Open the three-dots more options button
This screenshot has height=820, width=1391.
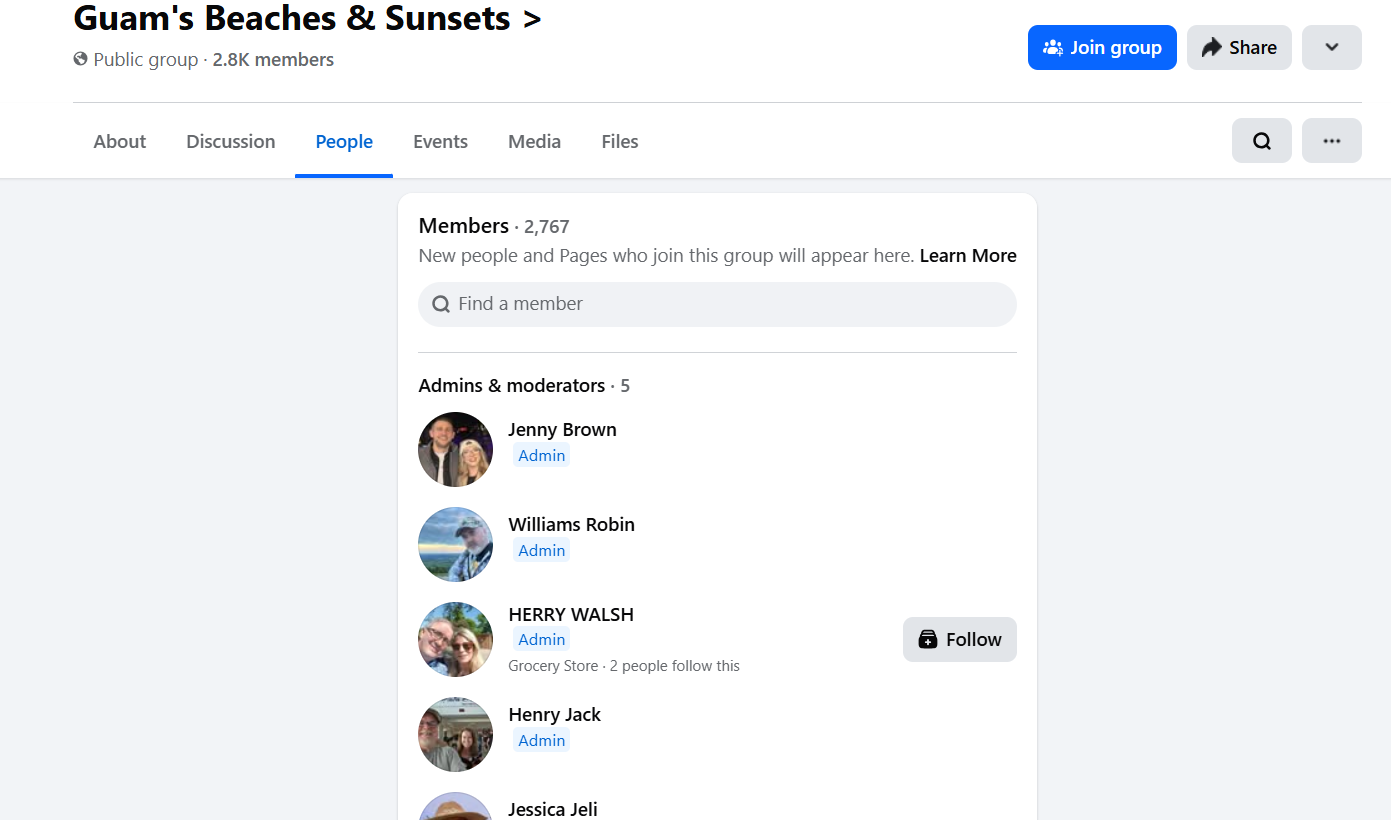click(x=1331, y=141)
